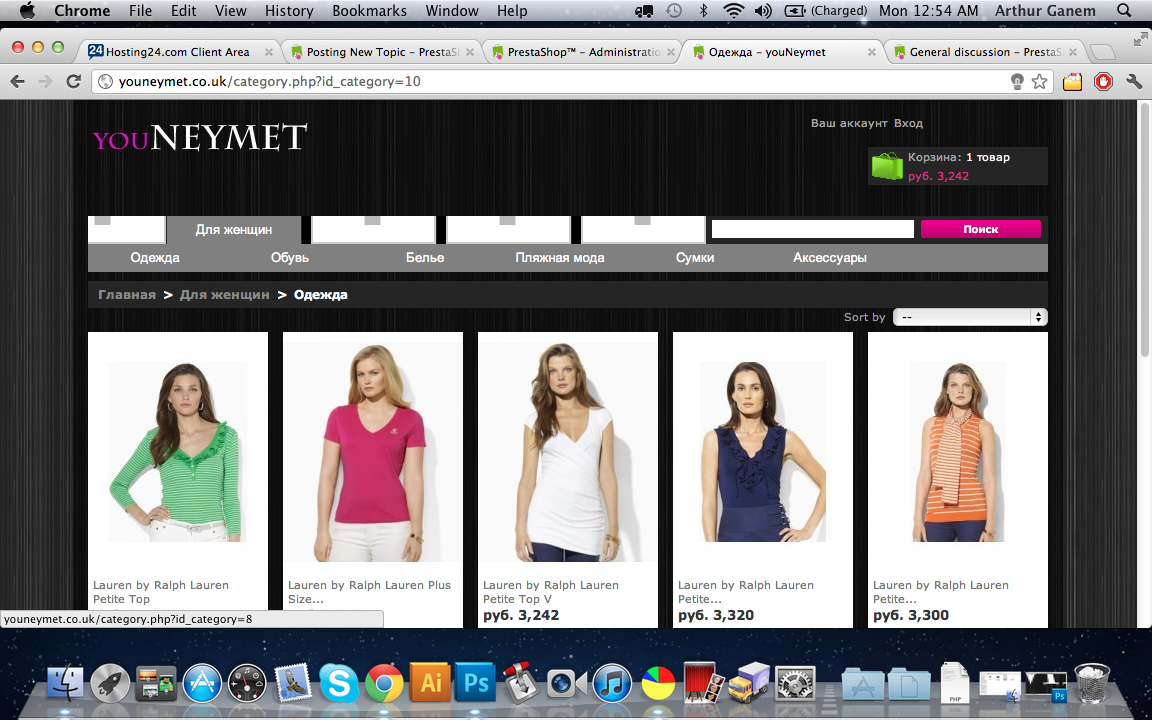Image resolution: width=1152 pixels, height=720 pixels.
Task: Open the AdBlock stop-hand extension
Action: click(1104, 82)
